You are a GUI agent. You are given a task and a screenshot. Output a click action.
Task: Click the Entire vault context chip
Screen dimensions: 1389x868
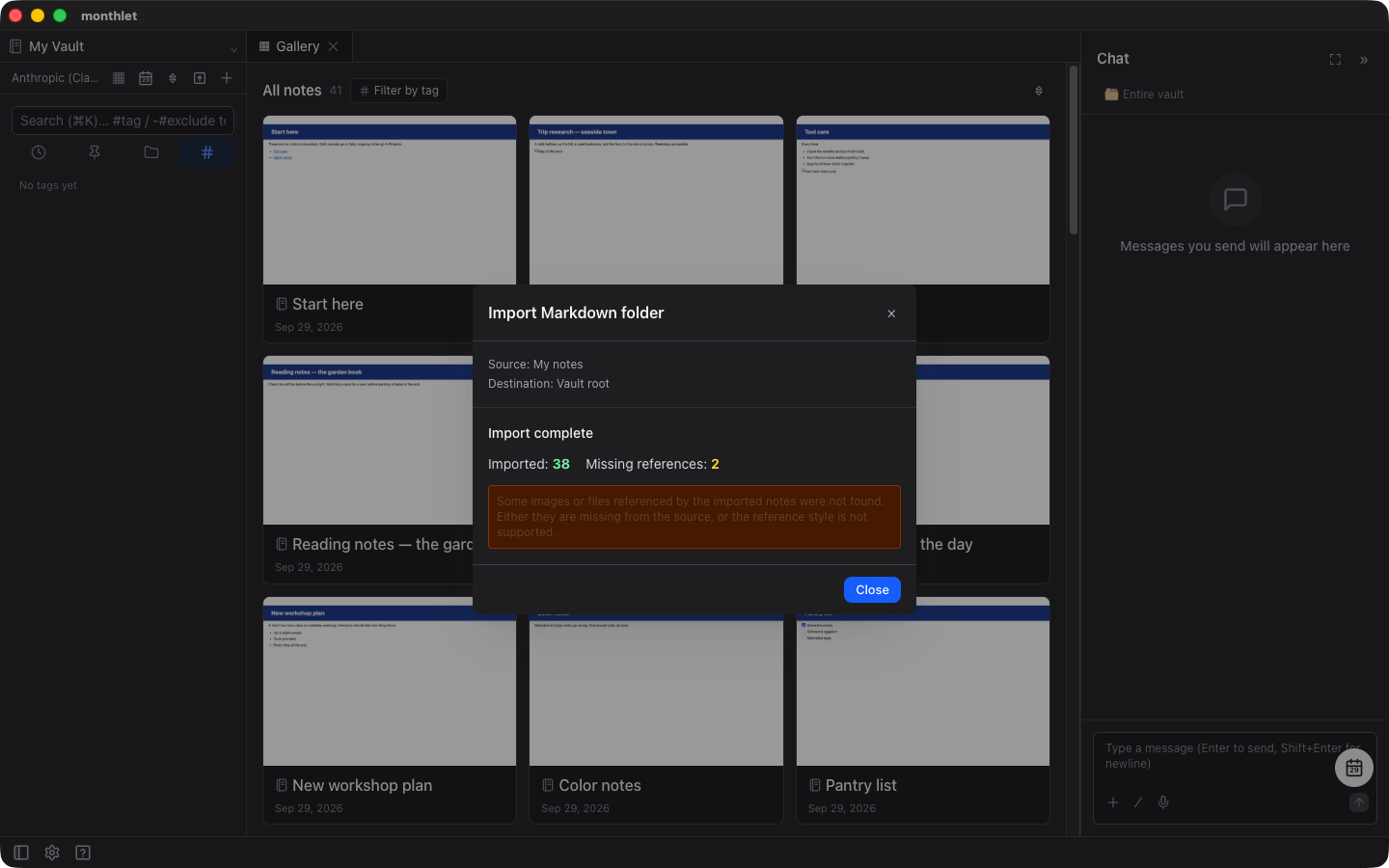pos(1144,95)
